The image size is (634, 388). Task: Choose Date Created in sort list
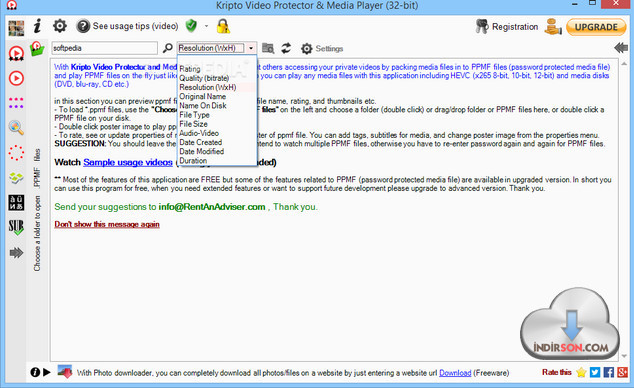click(217, 142)
